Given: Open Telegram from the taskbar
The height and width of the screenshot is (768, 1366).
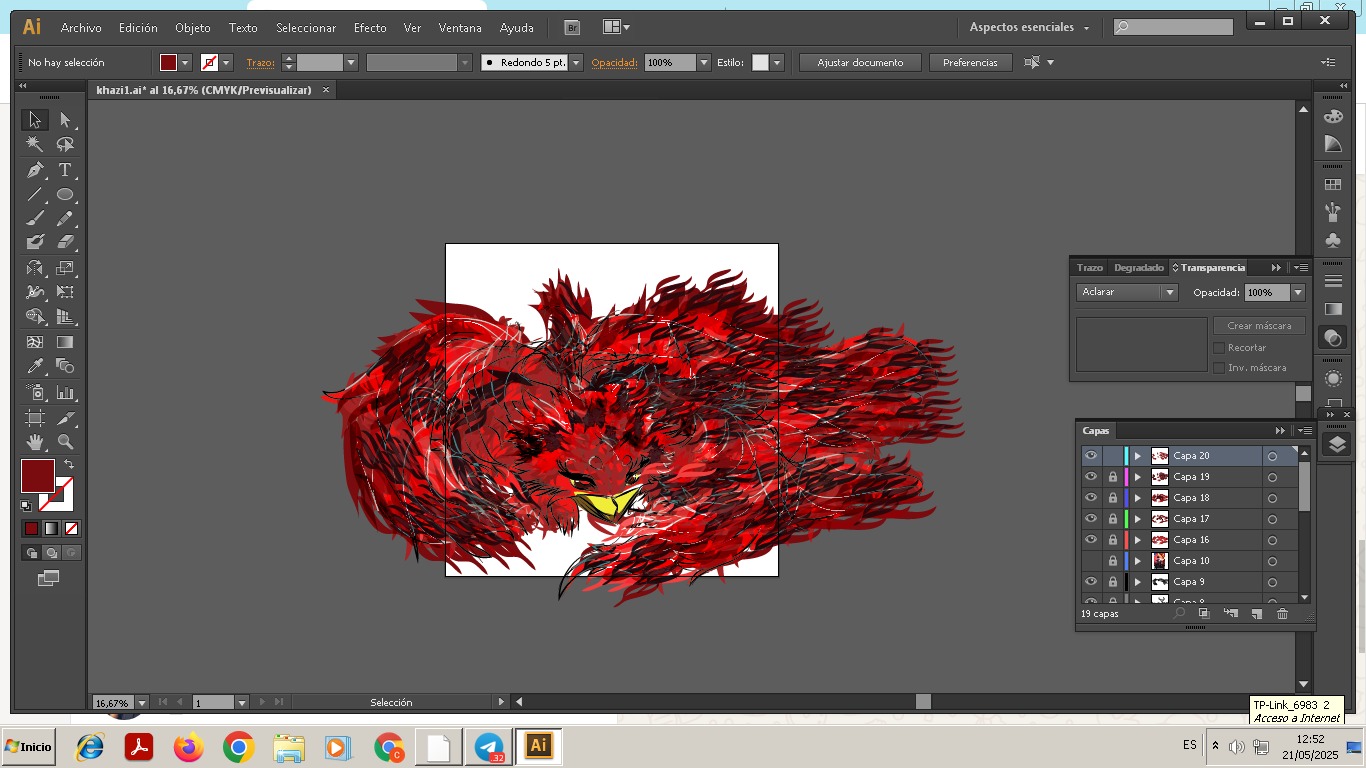Looking at the screenshot, I should tap(489, 747).
